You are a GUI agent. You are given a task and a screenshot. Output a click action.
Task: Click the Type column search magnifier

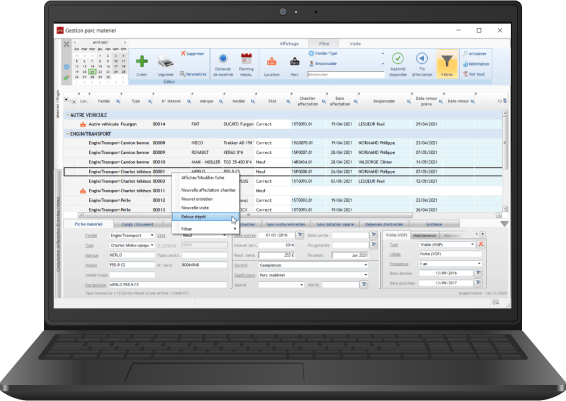pos(150,101)
